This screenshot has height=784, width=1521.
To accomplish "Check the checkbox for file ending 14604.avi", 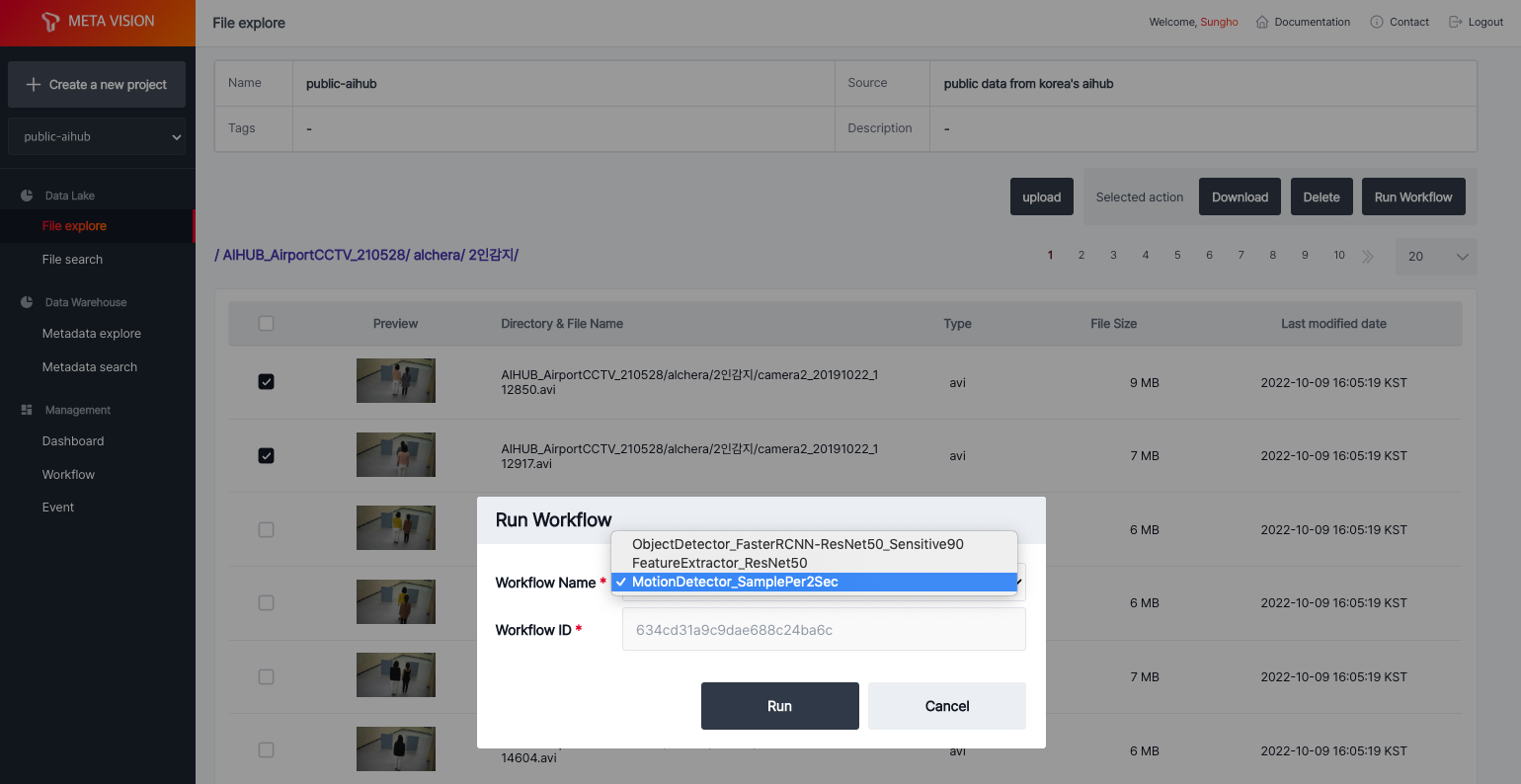I will point(266,749).
